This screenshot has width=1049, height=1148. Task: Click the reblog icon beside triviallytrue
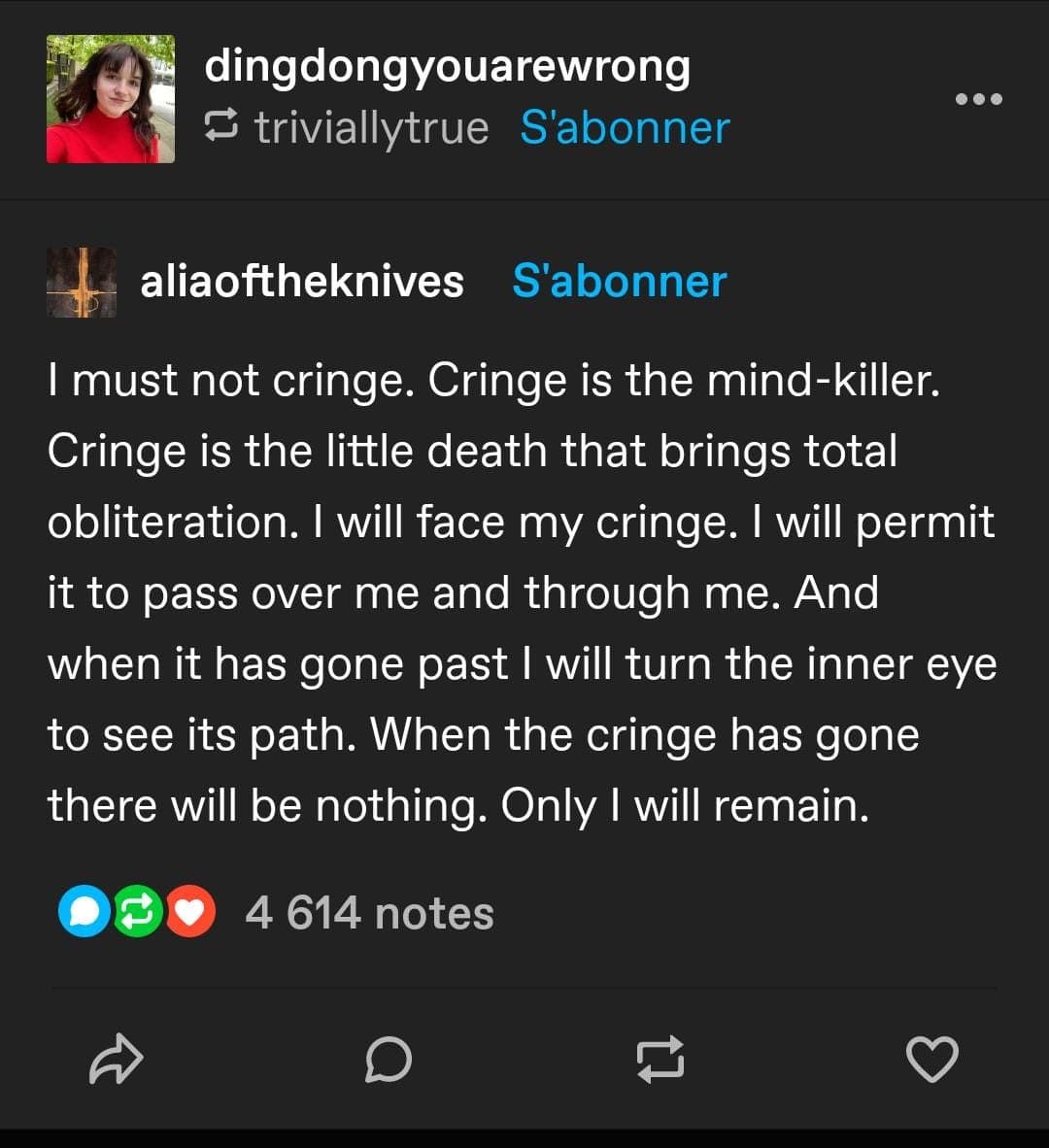pos(221,126)
